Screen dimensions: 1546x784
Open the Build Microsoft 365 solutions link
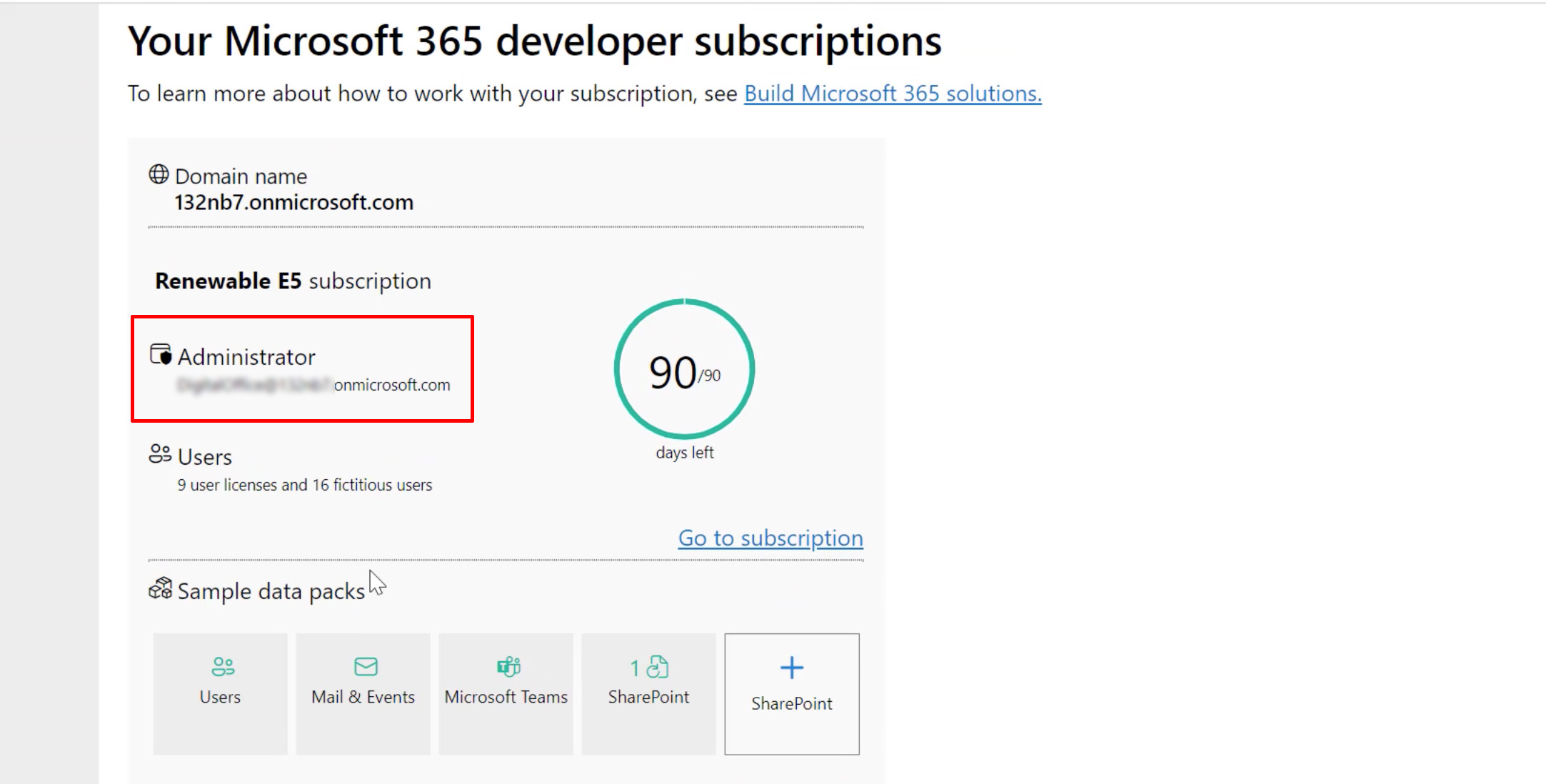(x=893, y=94)
